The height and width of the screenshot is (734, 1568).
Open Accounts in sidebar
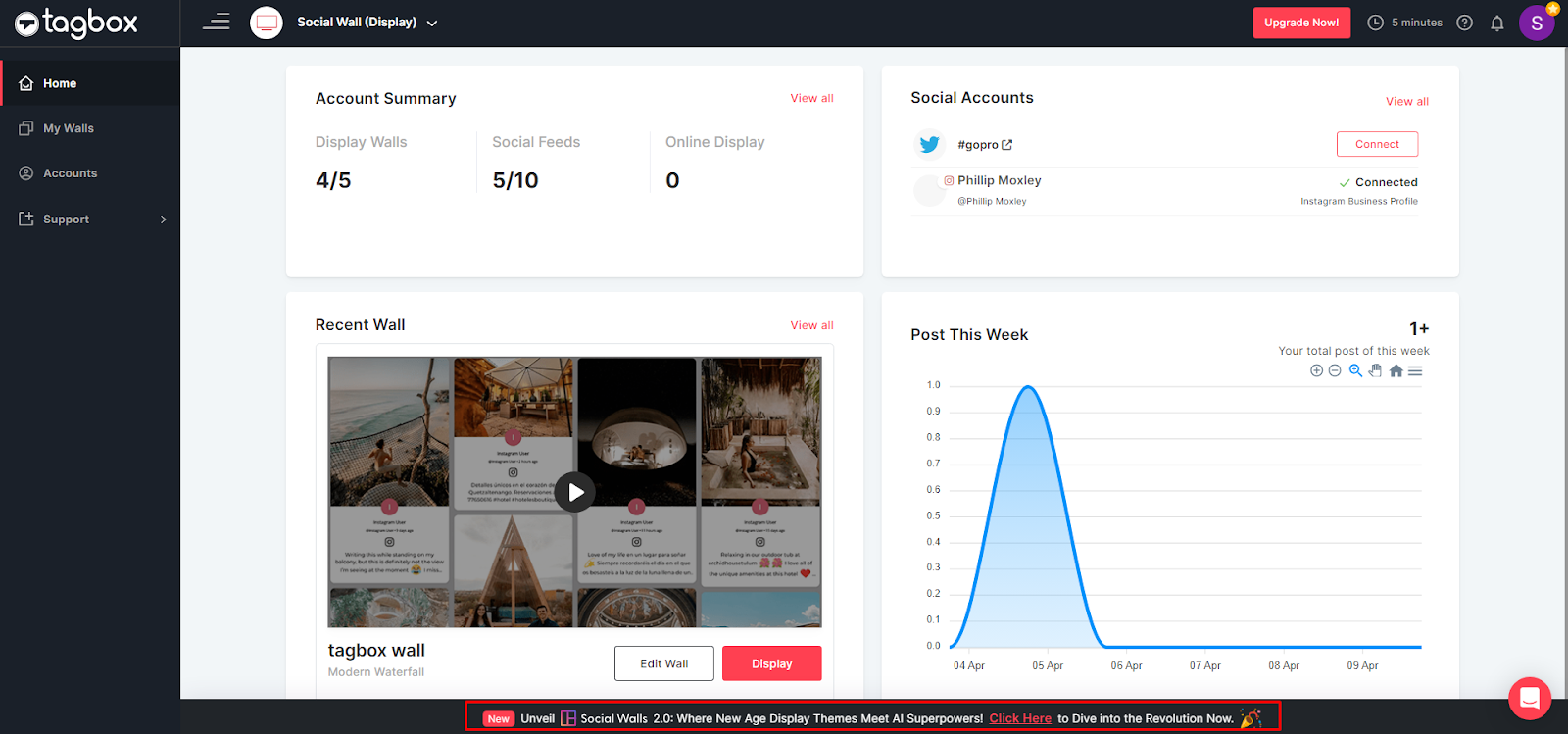pyautogui.click(x=90, y=173)
